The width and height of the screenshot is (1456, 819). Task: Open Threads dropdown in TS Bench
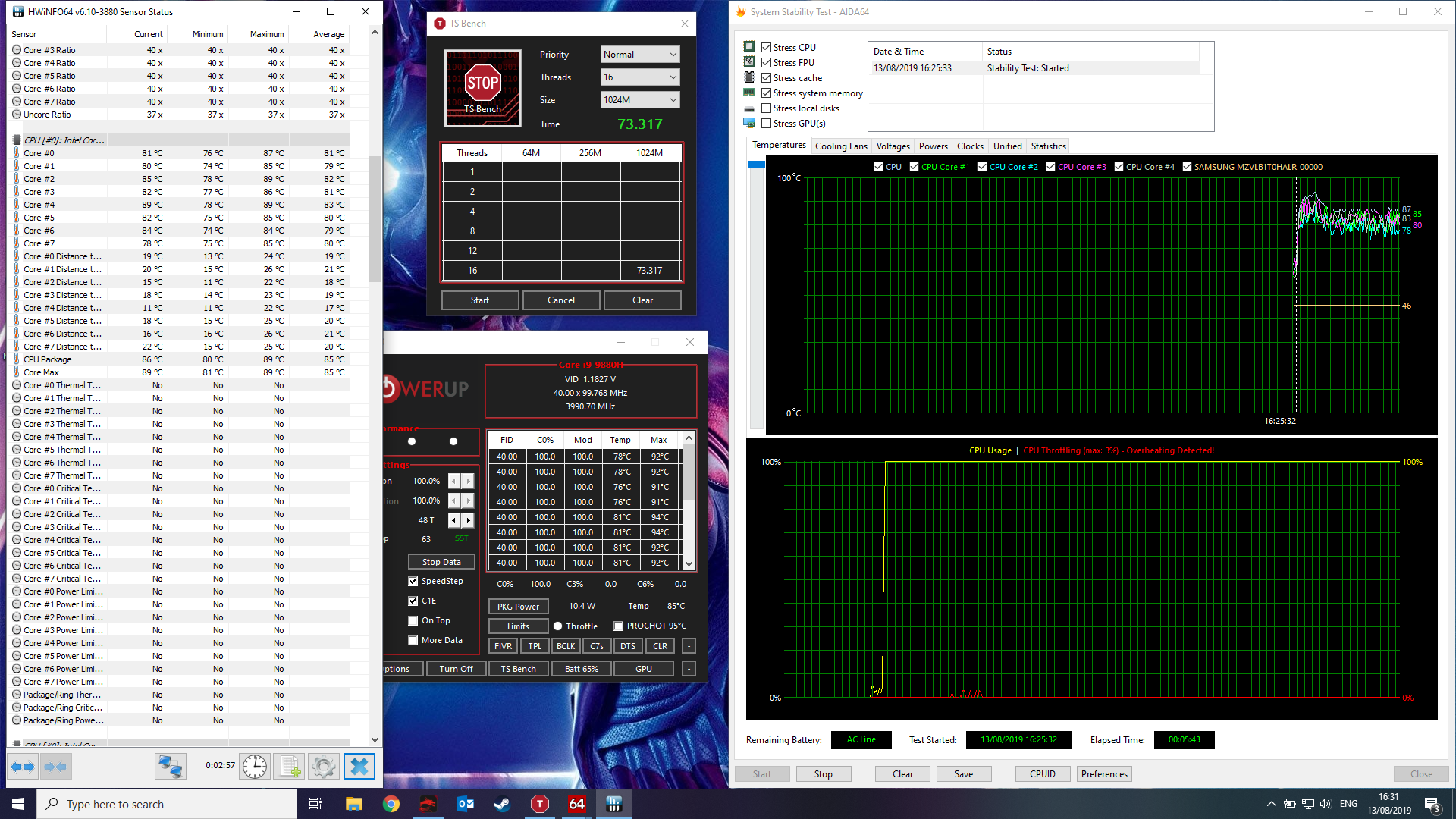point(640,77)
